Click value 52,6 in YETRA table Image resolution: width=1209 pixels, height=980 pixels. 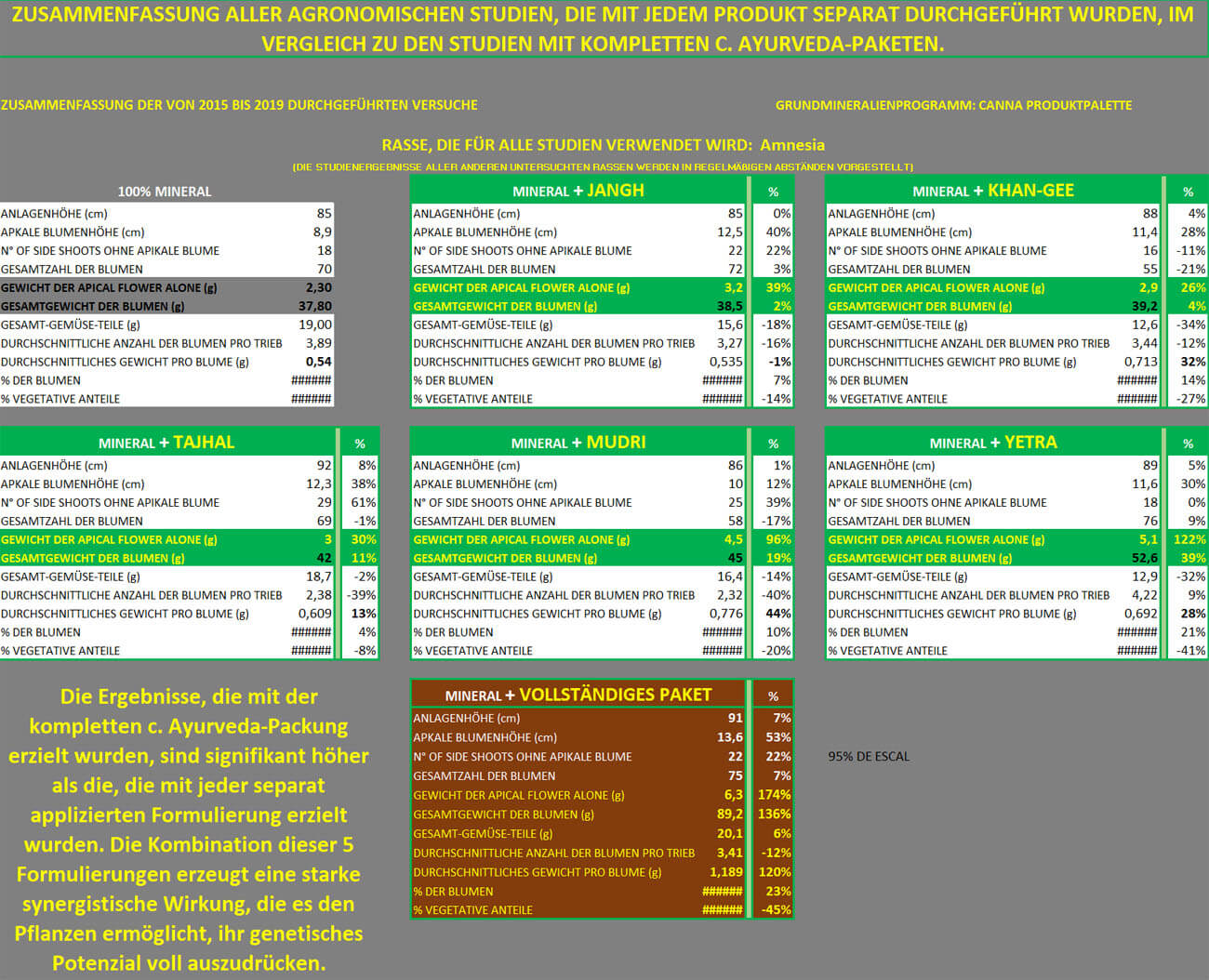coord(1143,558)
